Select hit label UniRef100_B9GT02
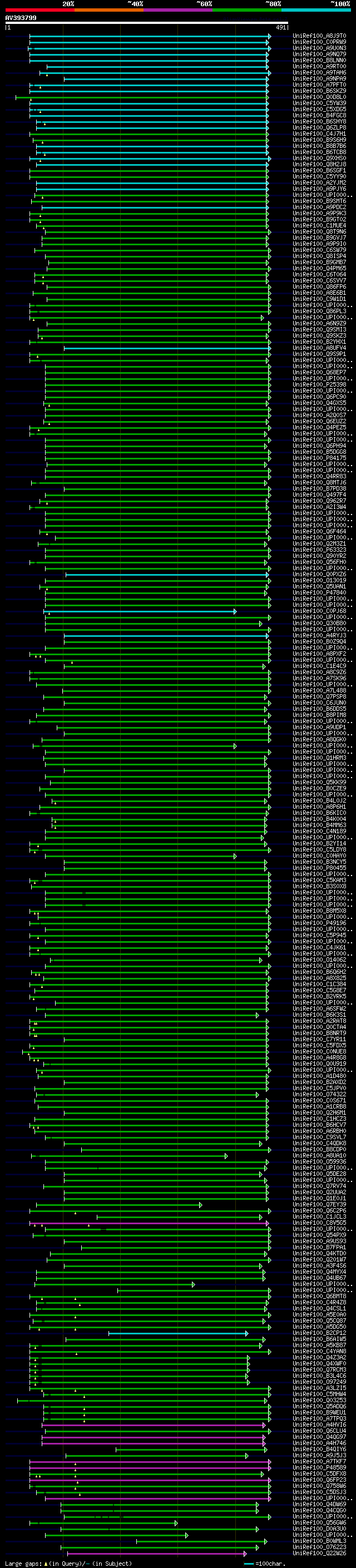 click(x=319, y=219)
